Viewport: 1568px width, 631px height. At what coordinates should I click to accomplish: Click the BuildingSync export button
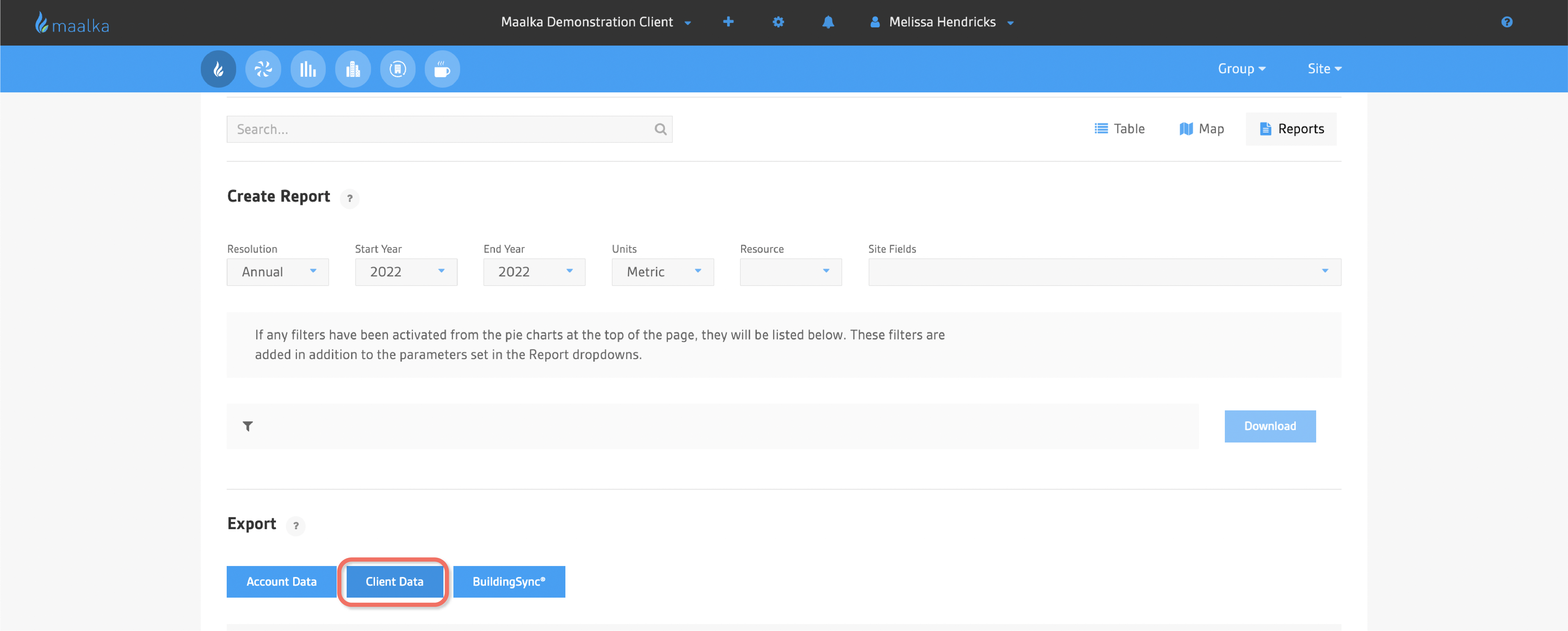[x=509, y=582]
